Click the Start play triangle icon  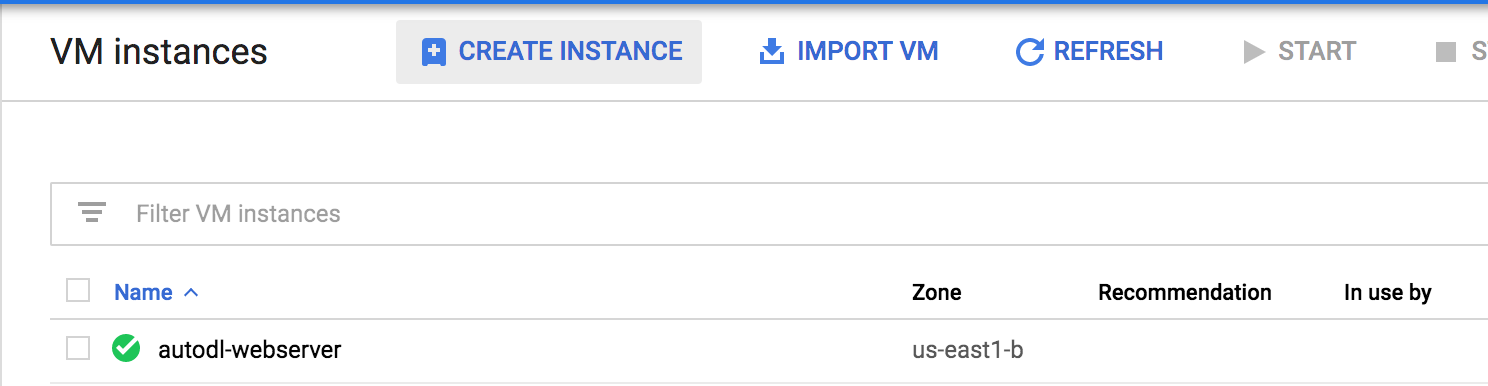tap(1254, 52)
